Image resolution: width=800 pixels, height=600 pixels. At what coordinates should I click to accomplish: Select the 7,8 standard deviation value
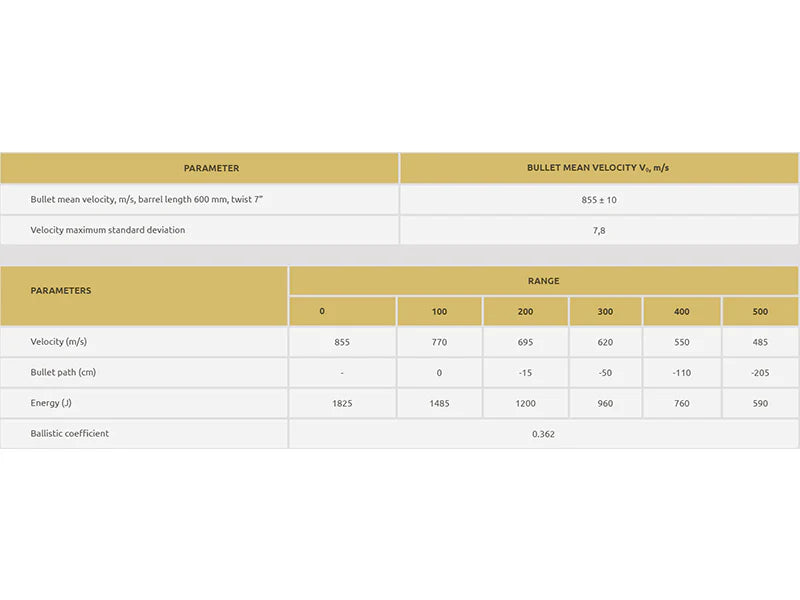click(x=599, y=231)
